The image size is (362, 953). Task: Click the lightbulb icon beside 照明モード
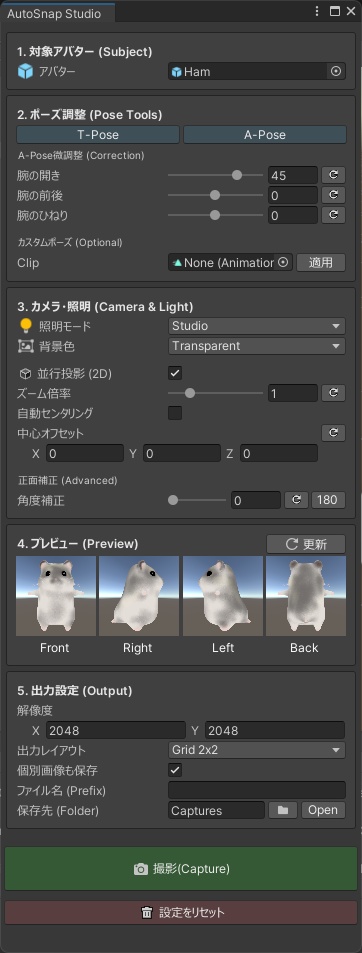(x=26, y=326)
